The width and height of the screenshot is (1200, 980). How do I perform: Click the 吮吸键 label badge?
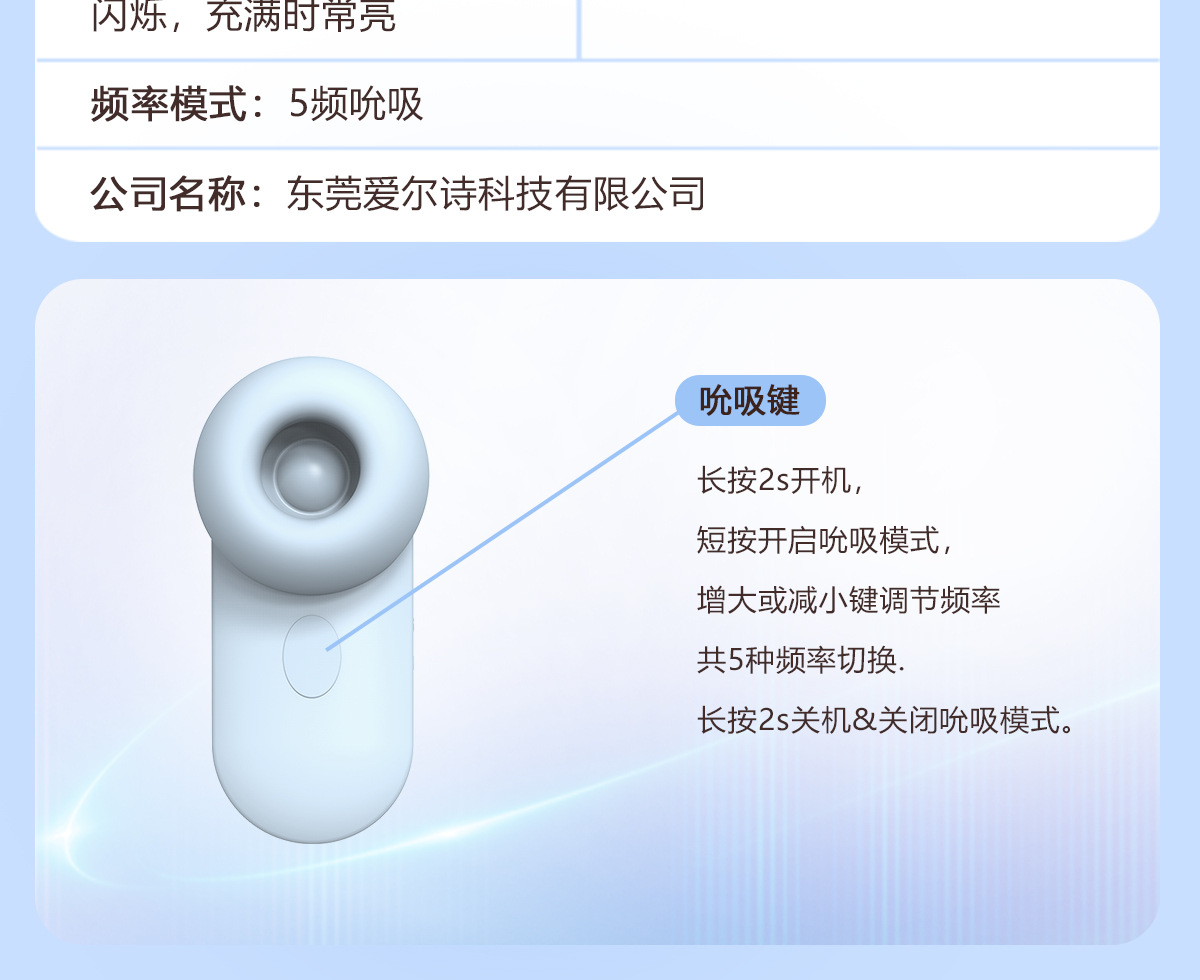pos(750,401)
